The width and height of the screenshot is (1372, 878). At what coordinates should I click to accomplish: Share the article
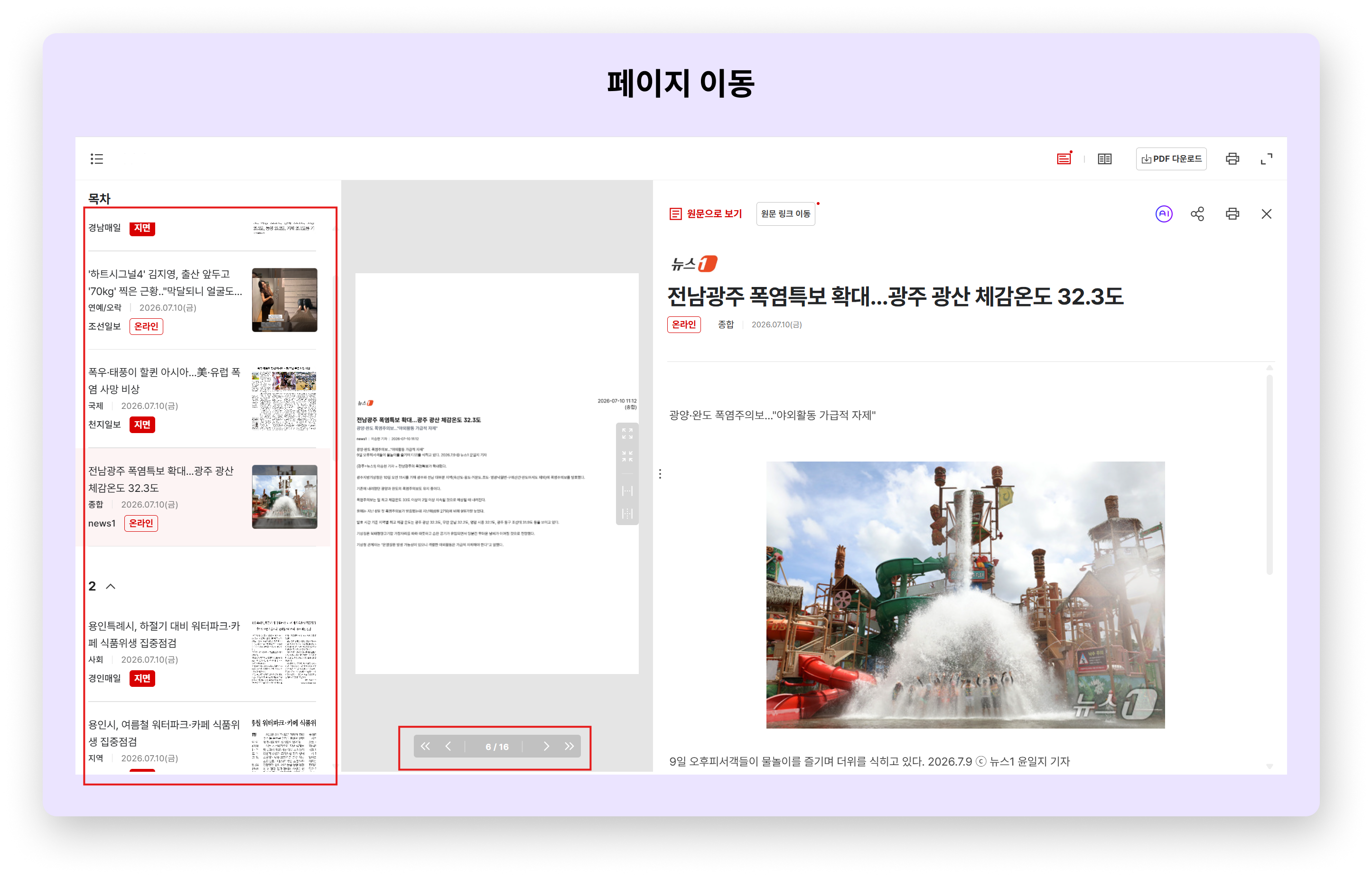[x=1197, y=214]
